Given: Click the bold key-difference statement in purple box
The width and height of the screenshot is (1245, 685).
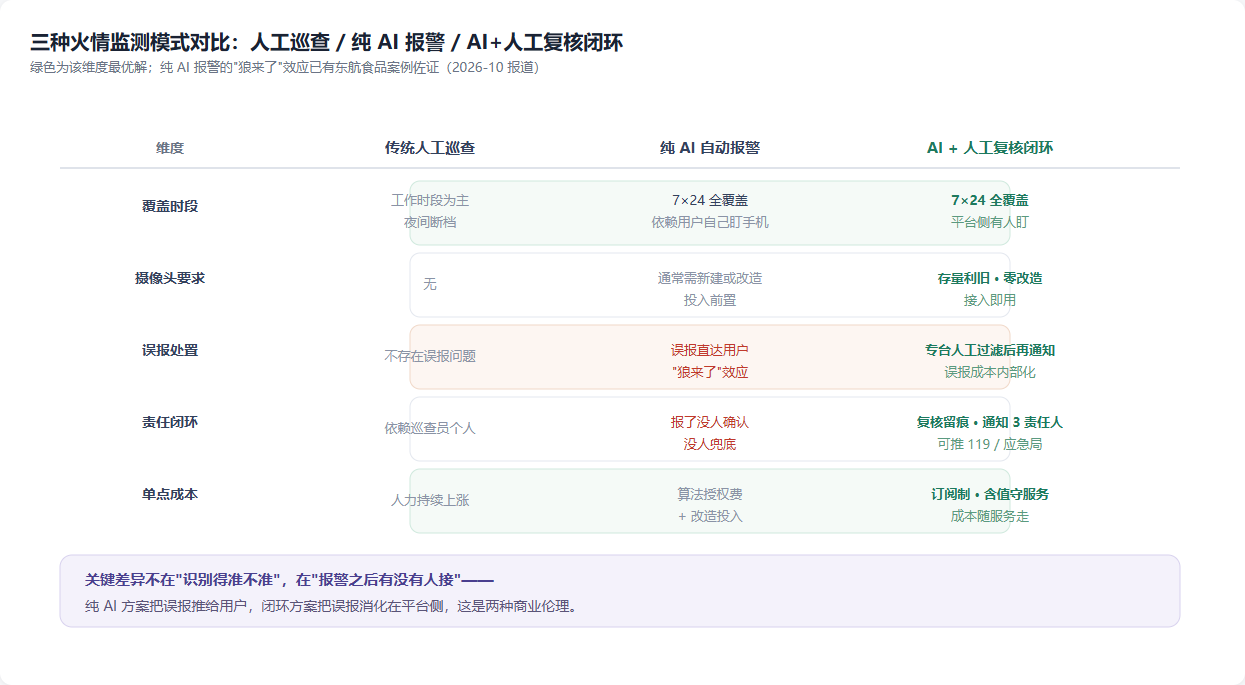Looking at the screenshot, I should [290, 580].
